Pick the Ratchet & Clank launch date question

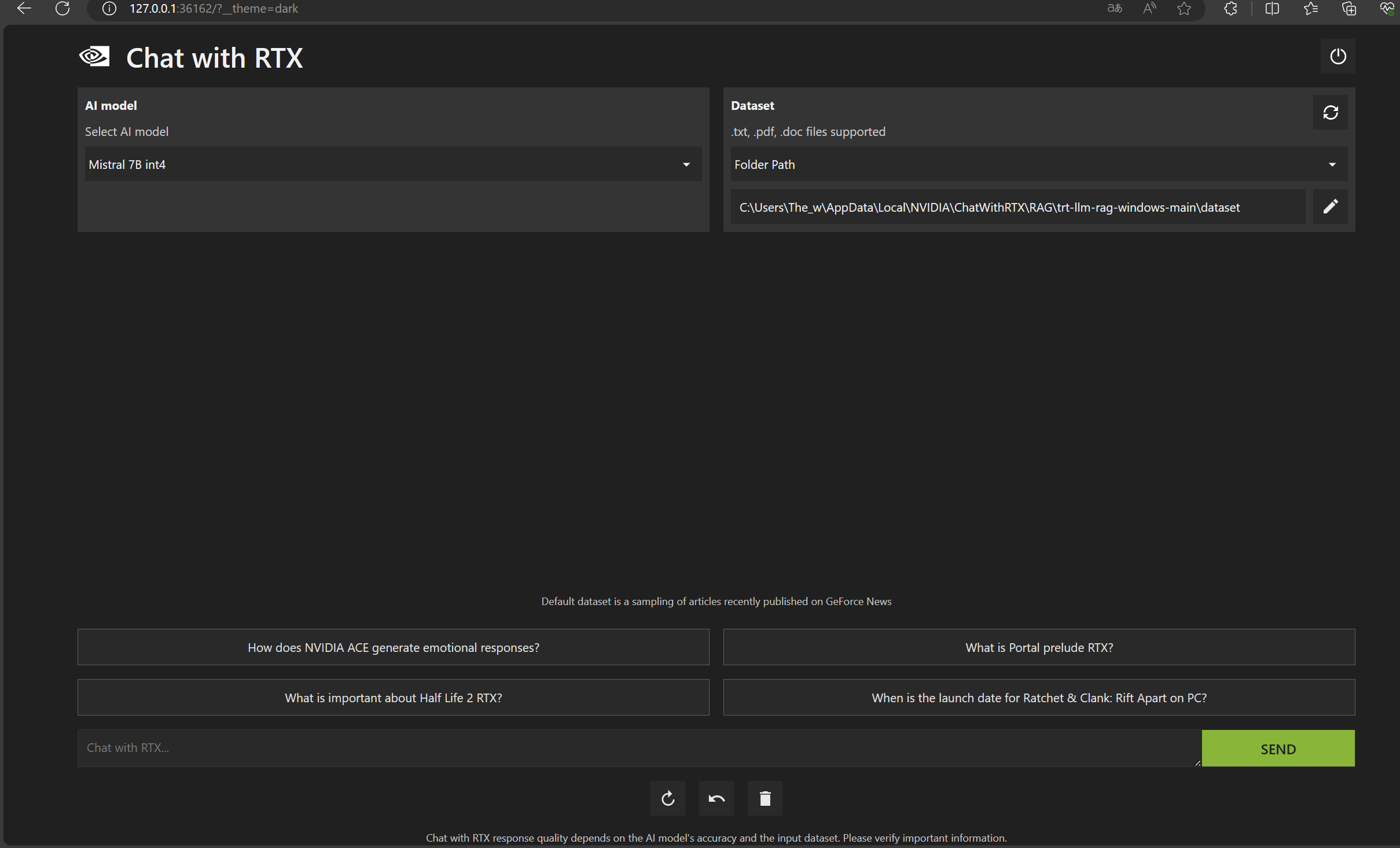click(1039, 698)
